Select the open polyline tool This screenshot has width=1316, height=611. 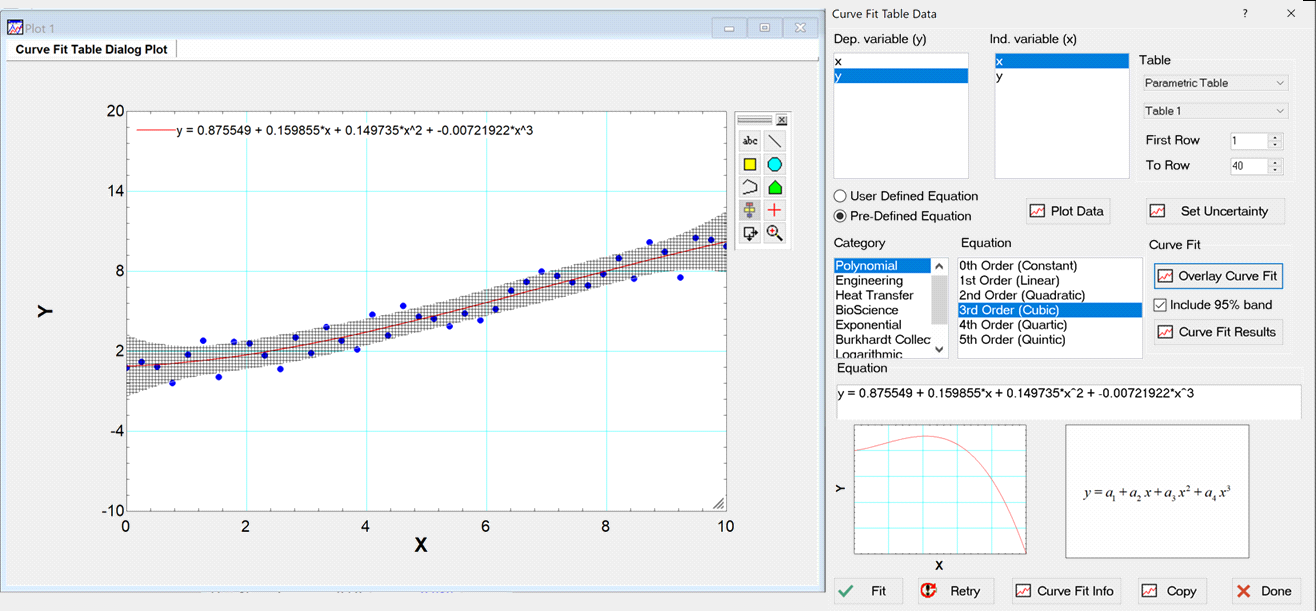[749, 187]
